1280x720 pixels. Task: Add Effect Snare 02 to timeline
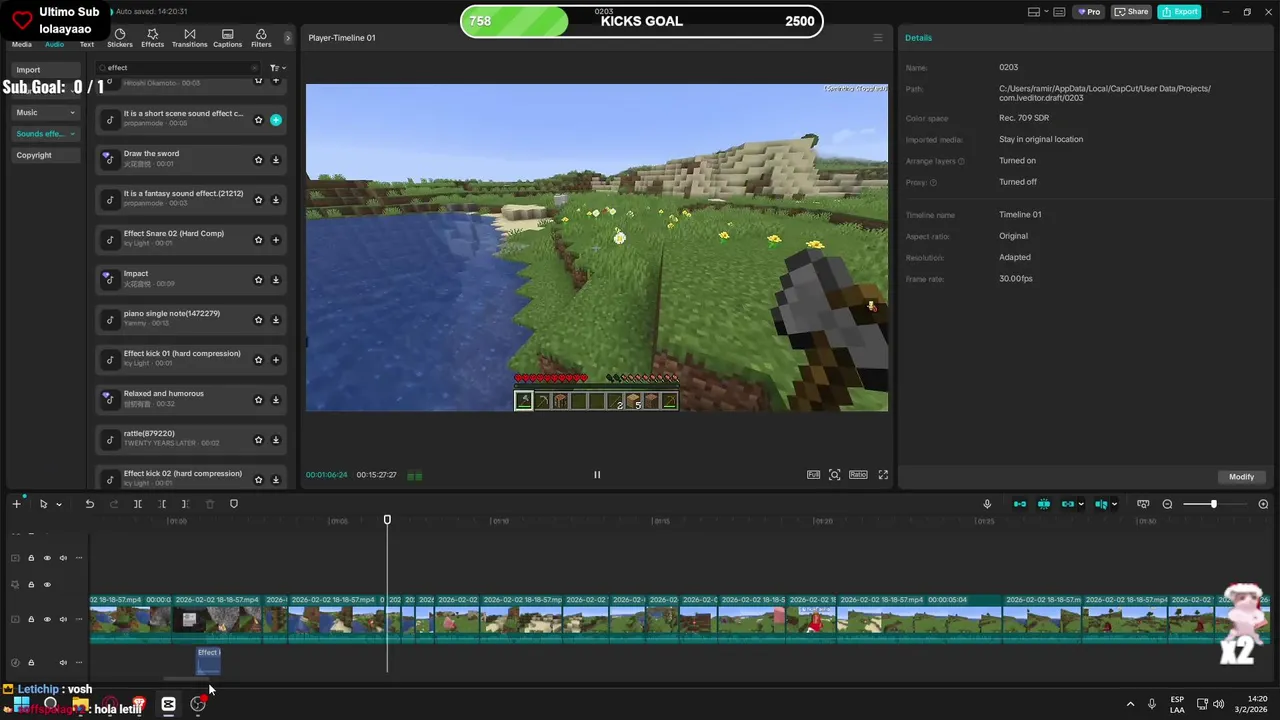coord(276,240)
